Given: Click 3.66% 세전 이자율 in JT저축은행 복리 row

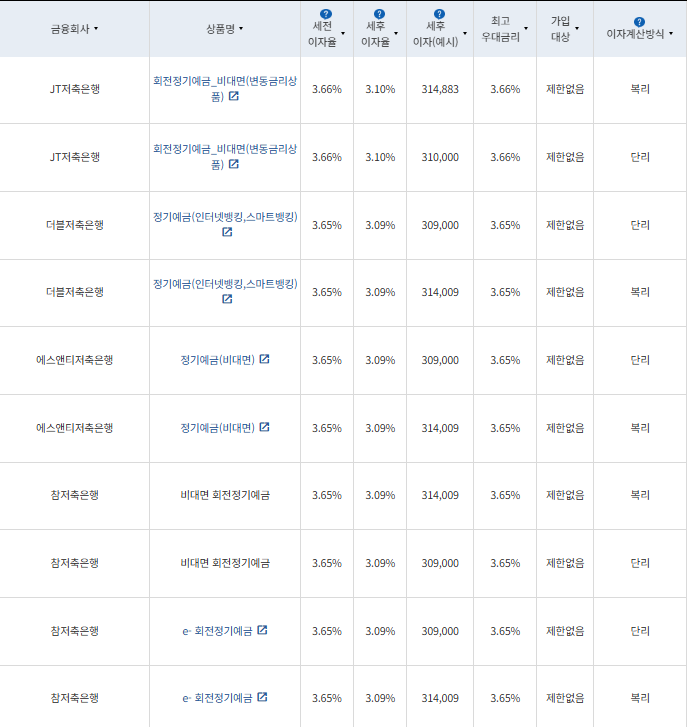Looking at the screenshot, I should (x=327, y=89).
